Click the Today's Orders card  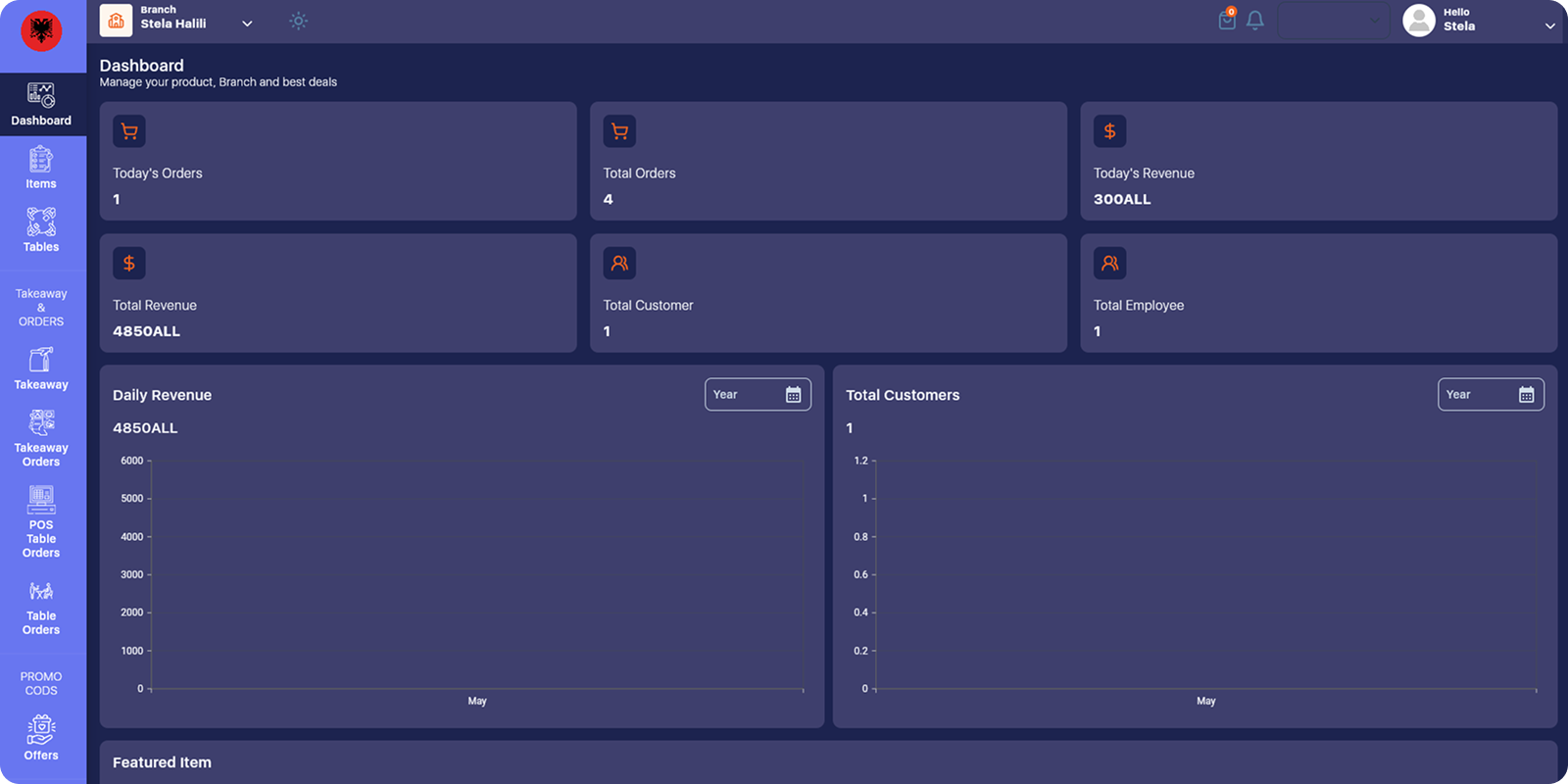(338, 162)
